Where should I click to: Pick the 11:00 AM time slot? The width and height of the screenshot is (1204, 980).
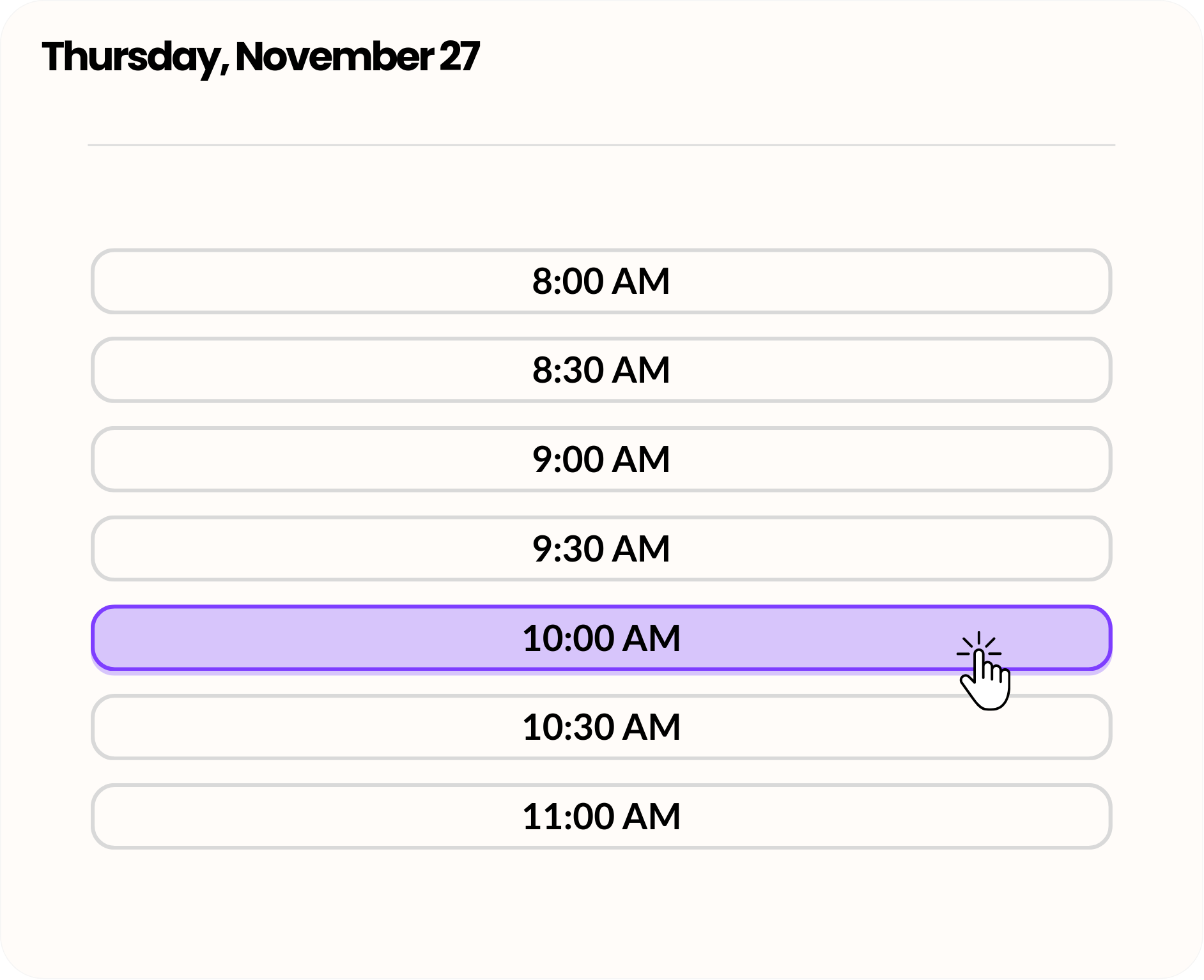(x=601, y=816)
